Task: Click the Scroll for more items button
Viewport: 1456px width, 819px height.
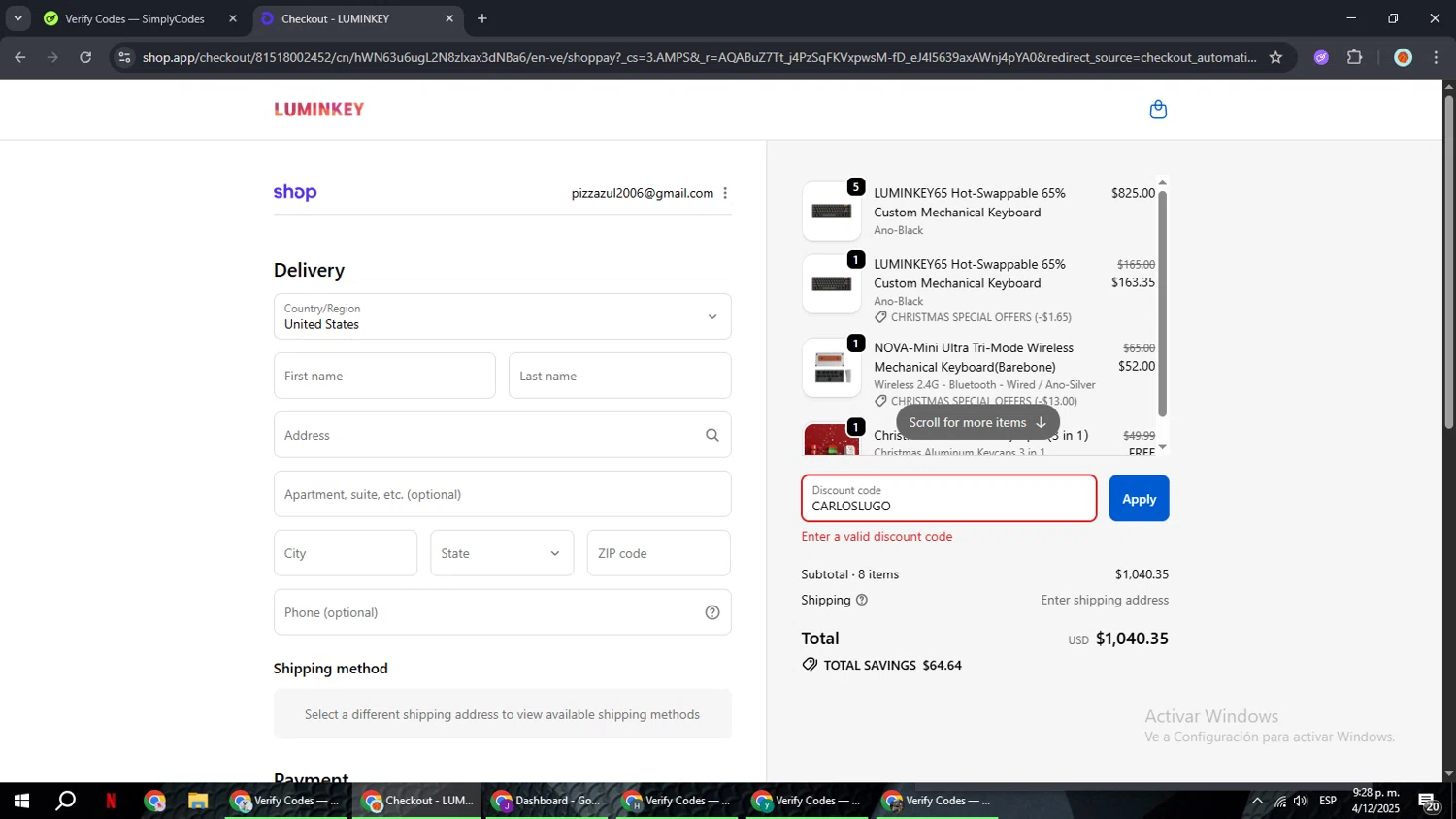Action: click(977, 422)
